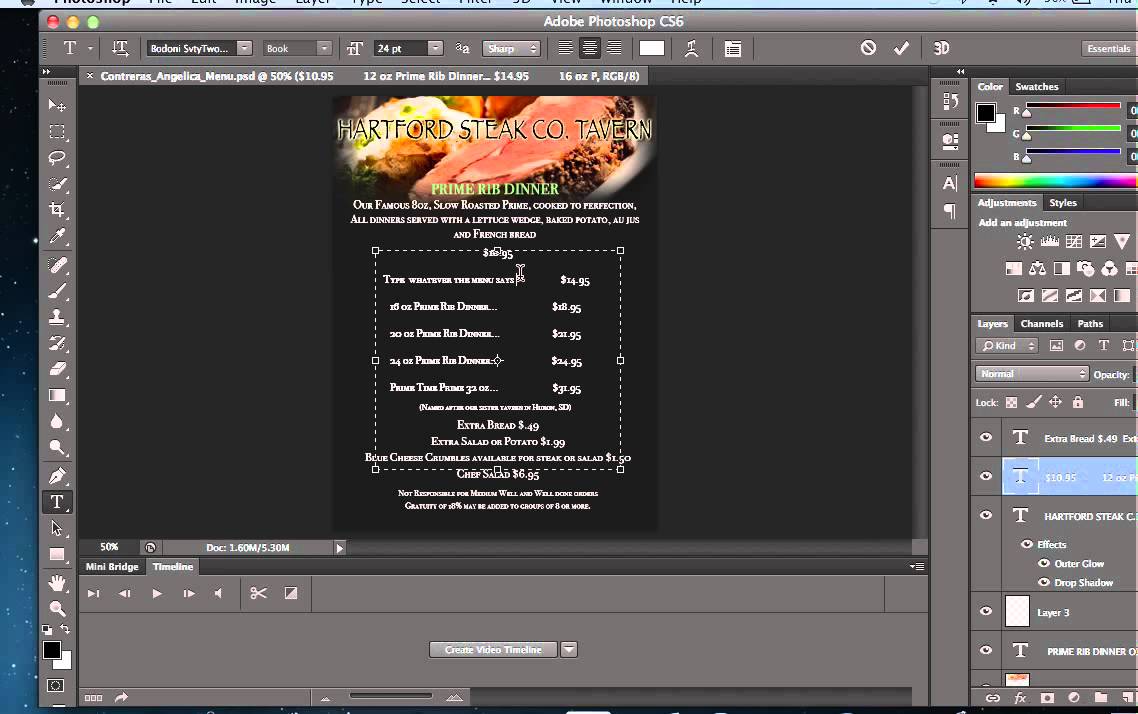Open the Character and Paragraph panels toggle

coord(733,49)
